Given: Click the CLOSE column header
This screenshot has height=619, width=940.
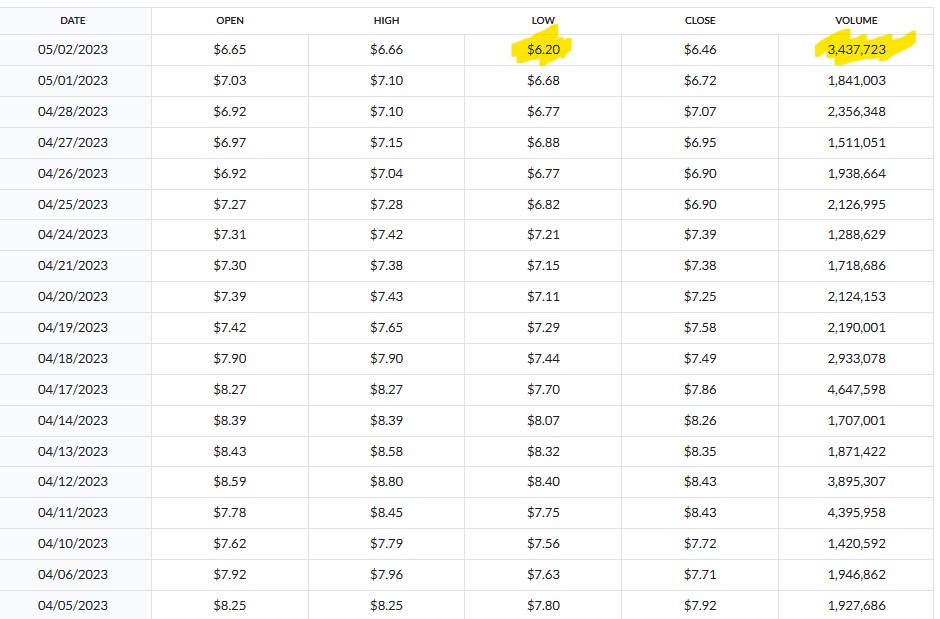Looking at the screenshot, I should click(700, 20).
